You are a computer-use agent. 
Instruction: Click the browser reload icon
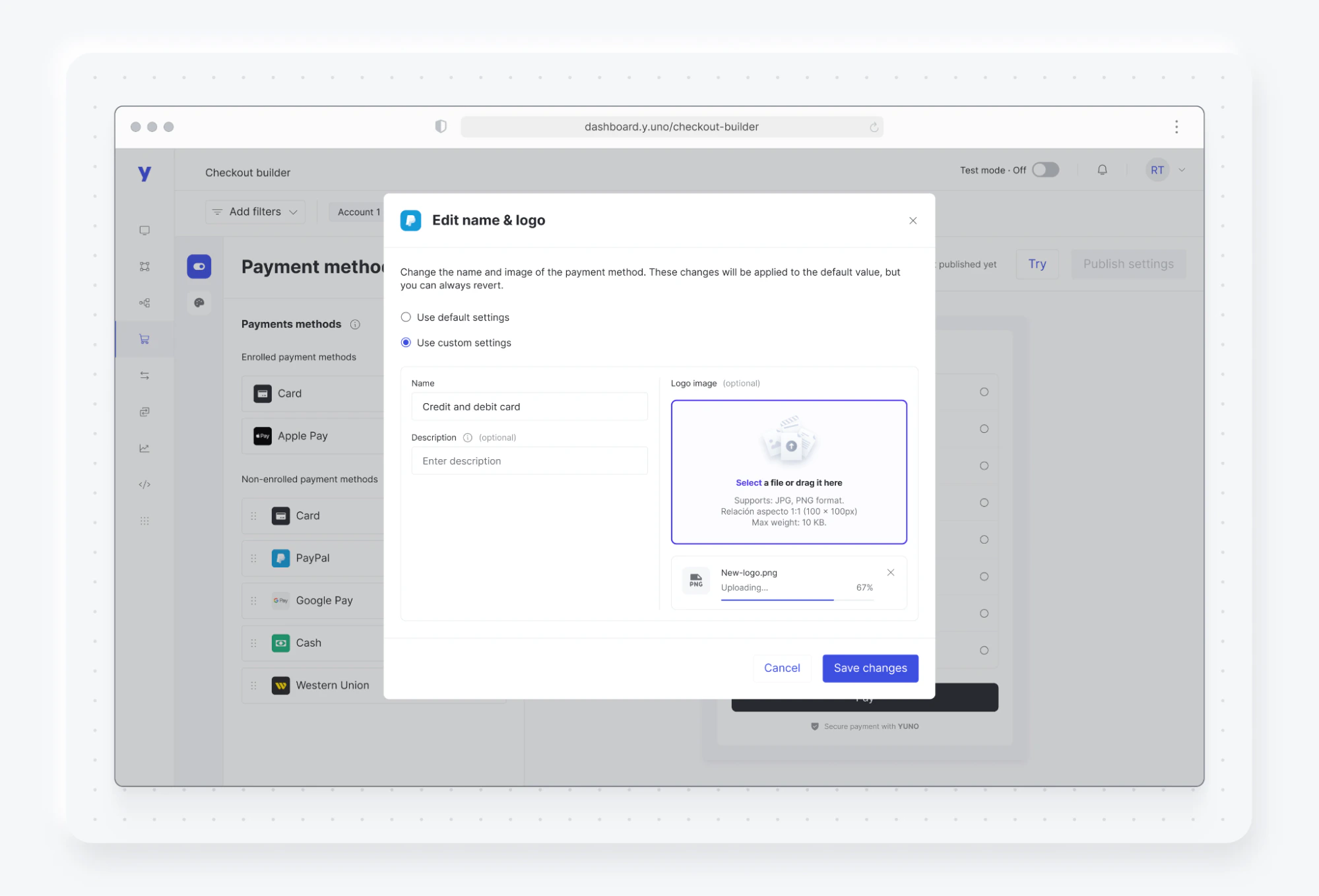click(x=874, y=127)
